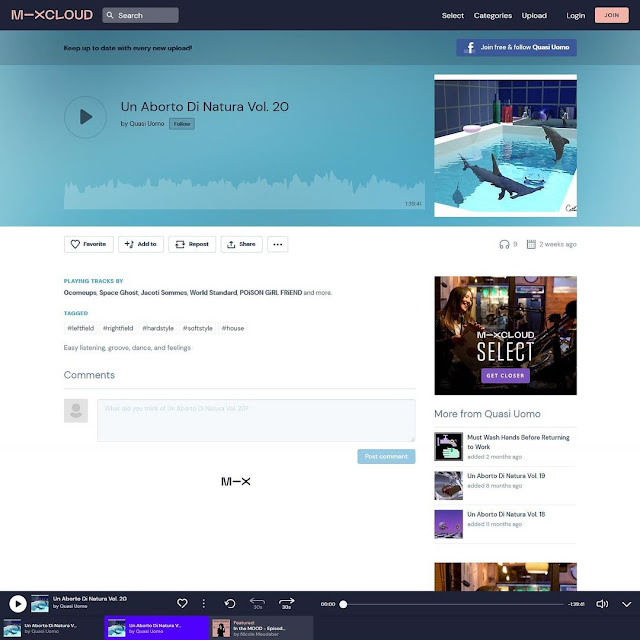Click the Share button
Image resolution: width=640 pixels, height=640 pixels.
(x=241, y=244)
